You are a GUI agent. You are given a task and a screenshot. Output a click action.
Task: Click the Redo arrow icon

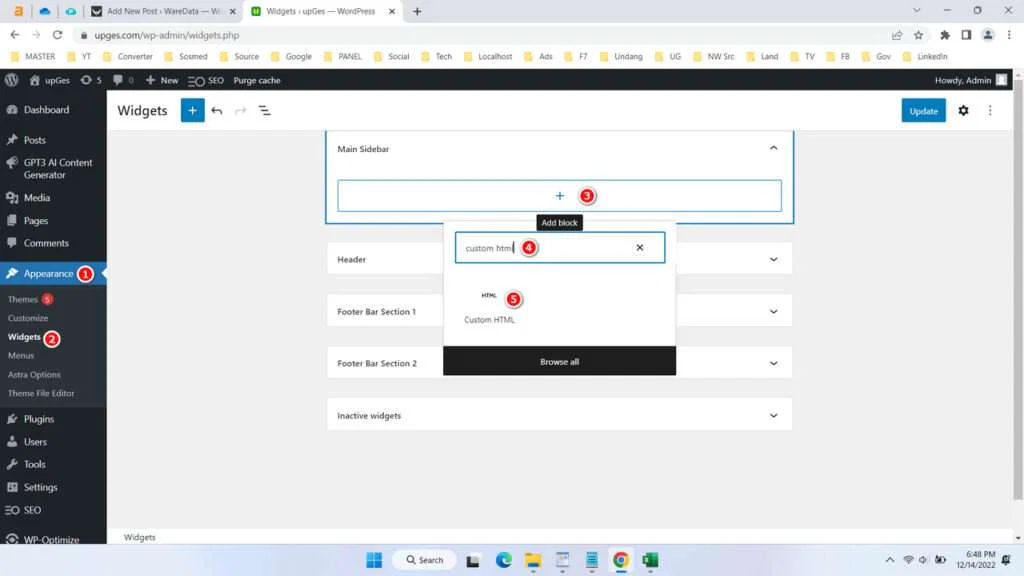(x=240, y=110)
